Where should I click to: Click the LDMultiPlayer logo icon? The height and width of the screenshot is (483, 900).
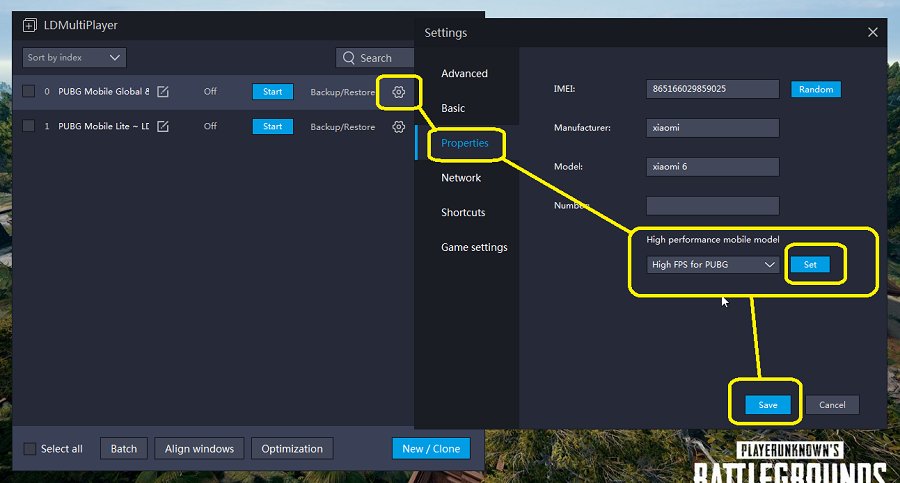[29, 25]
